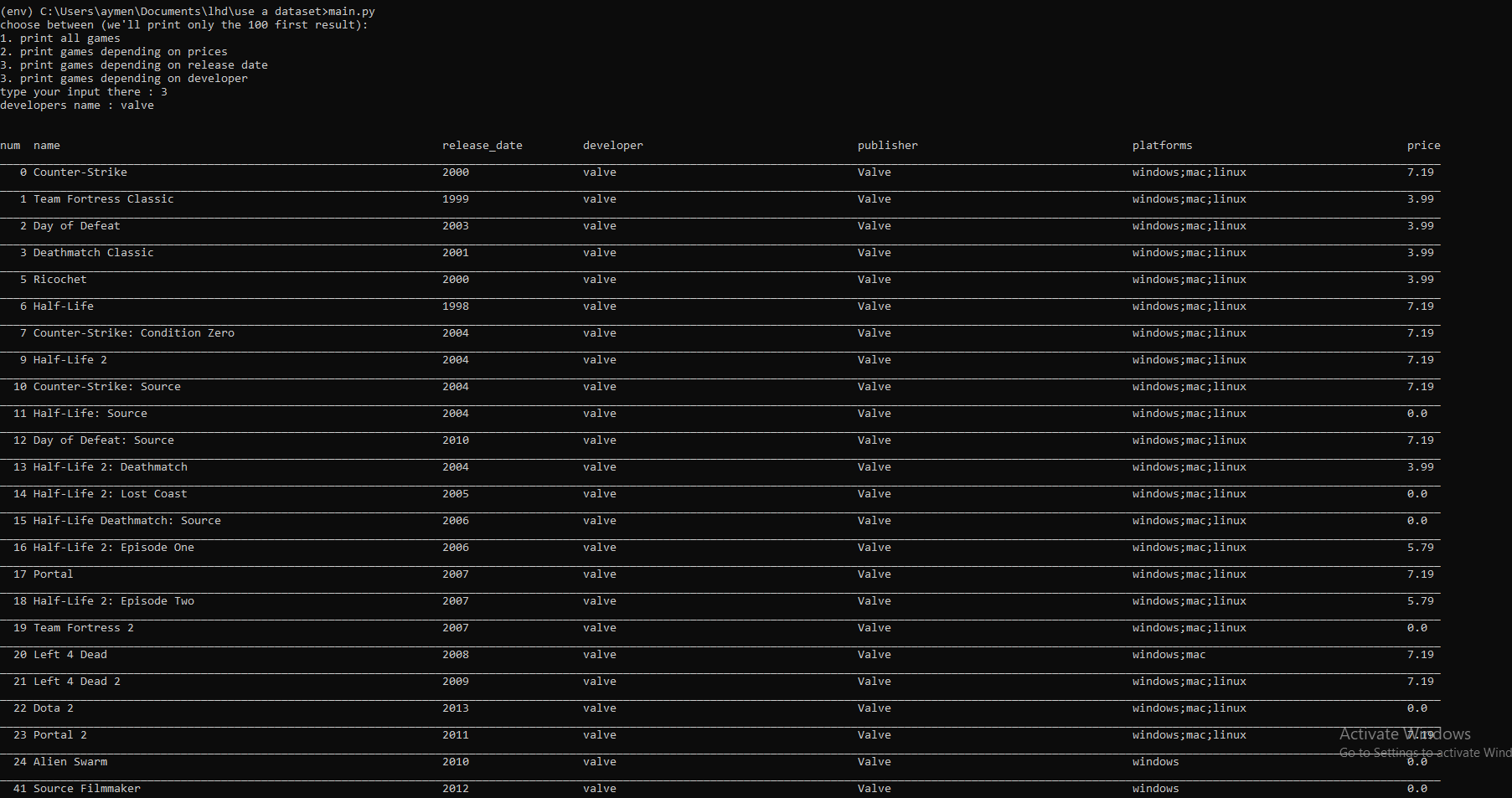Click the "Counter-Strike" game name in row 0
This screenshot has height=798, width=1512.
click(x=80, y=172)
